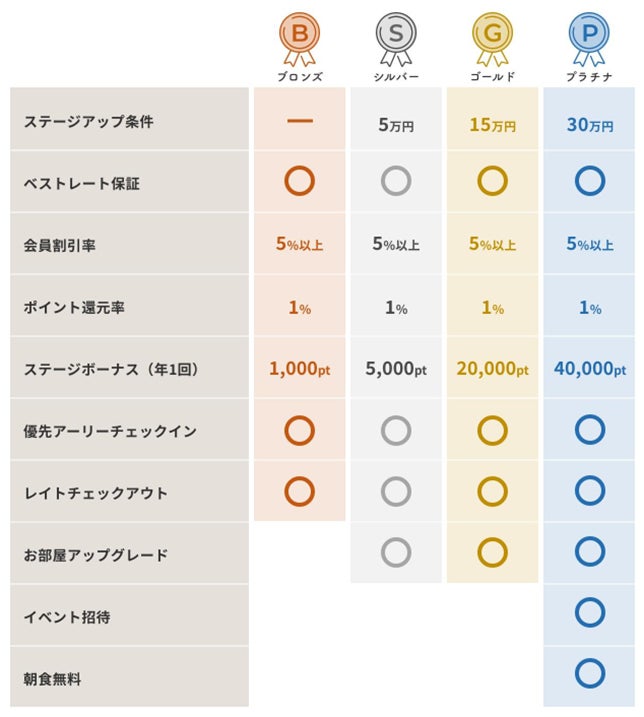Click Silver circle for お部屋アップグレード
This screenshot has height=717, width=644.
point(396,552)
